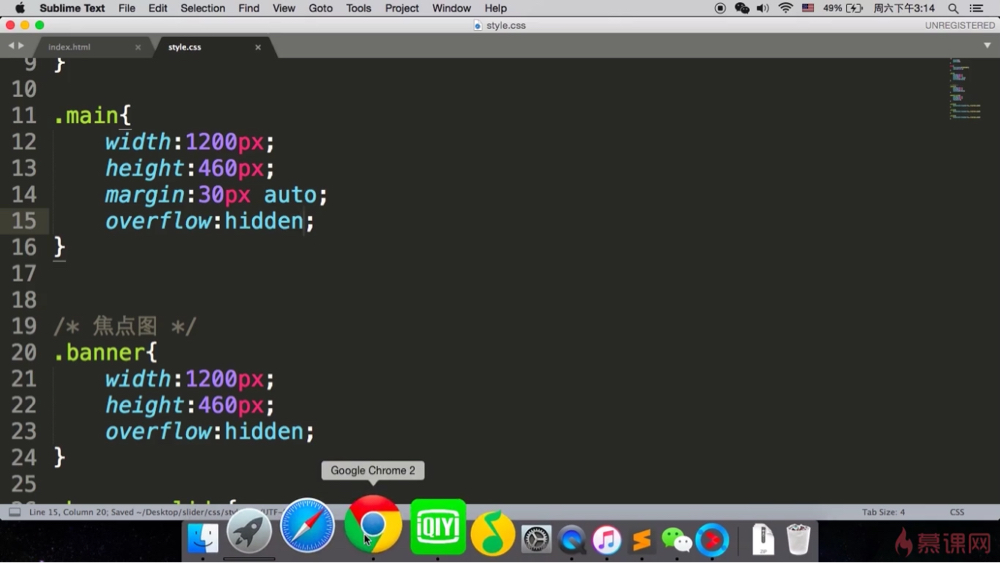Open the volume control in menu bar

pos(763,8)
